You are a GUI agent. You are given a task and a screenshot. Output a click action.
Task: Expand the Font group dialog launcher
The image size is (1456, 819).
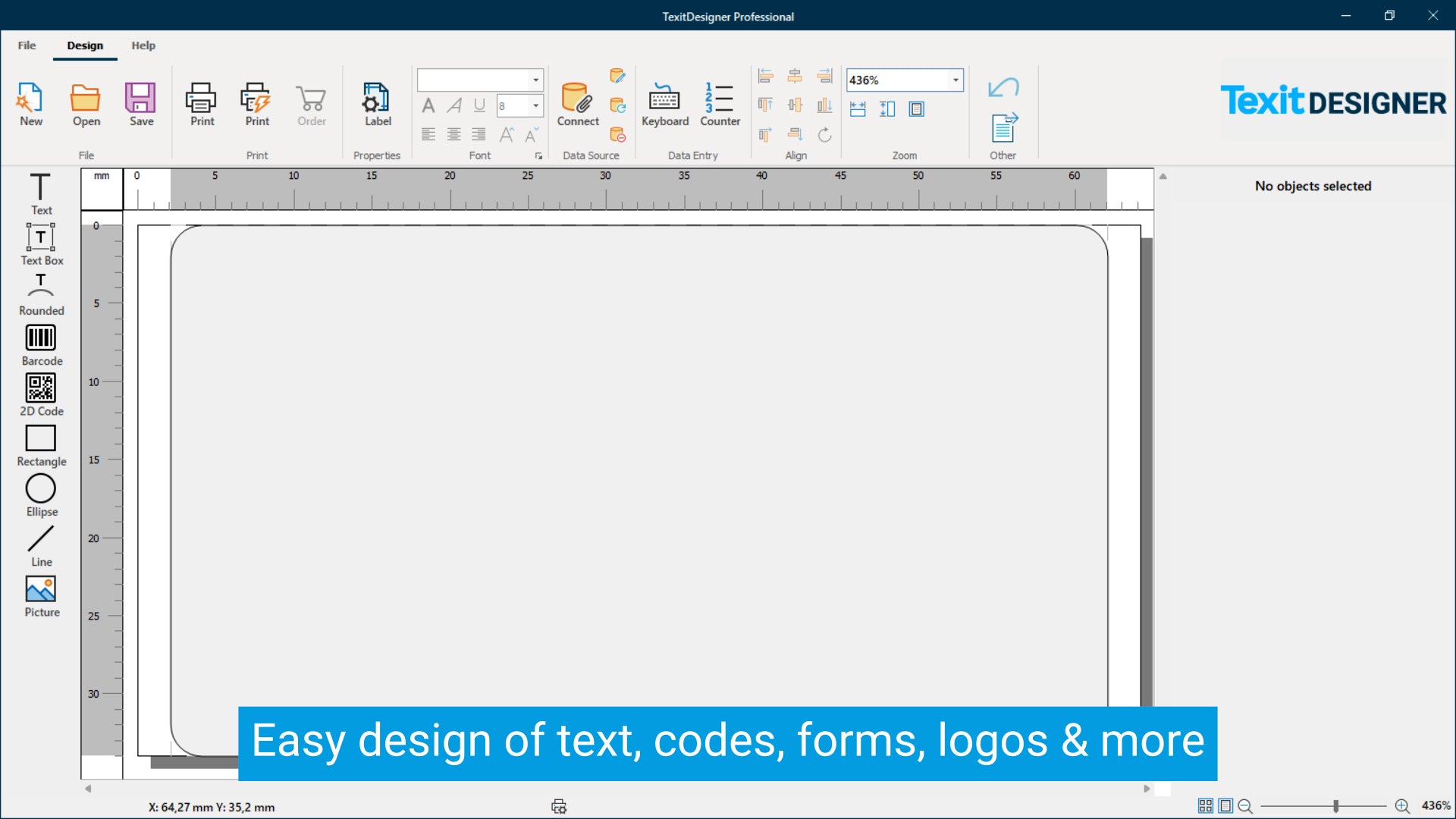coord(539,156)
